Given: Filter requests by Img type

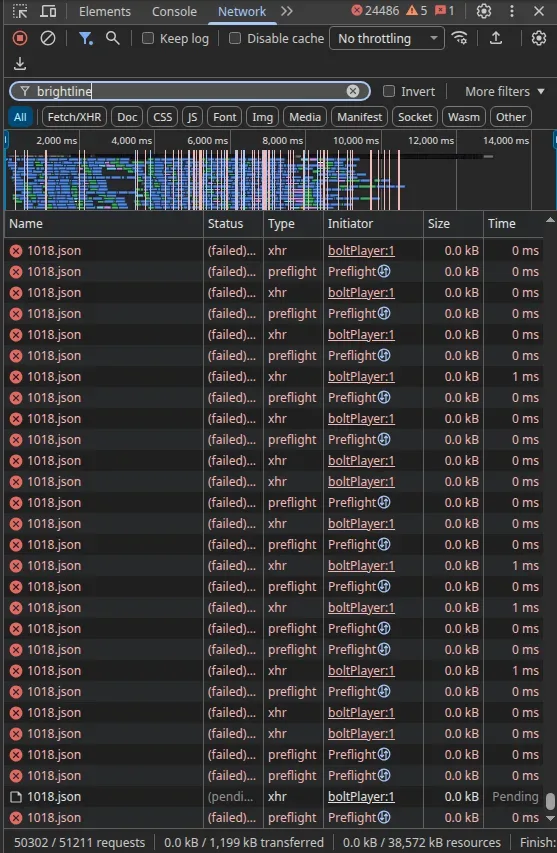Looking at the screenshot, I should coord(262,117).
